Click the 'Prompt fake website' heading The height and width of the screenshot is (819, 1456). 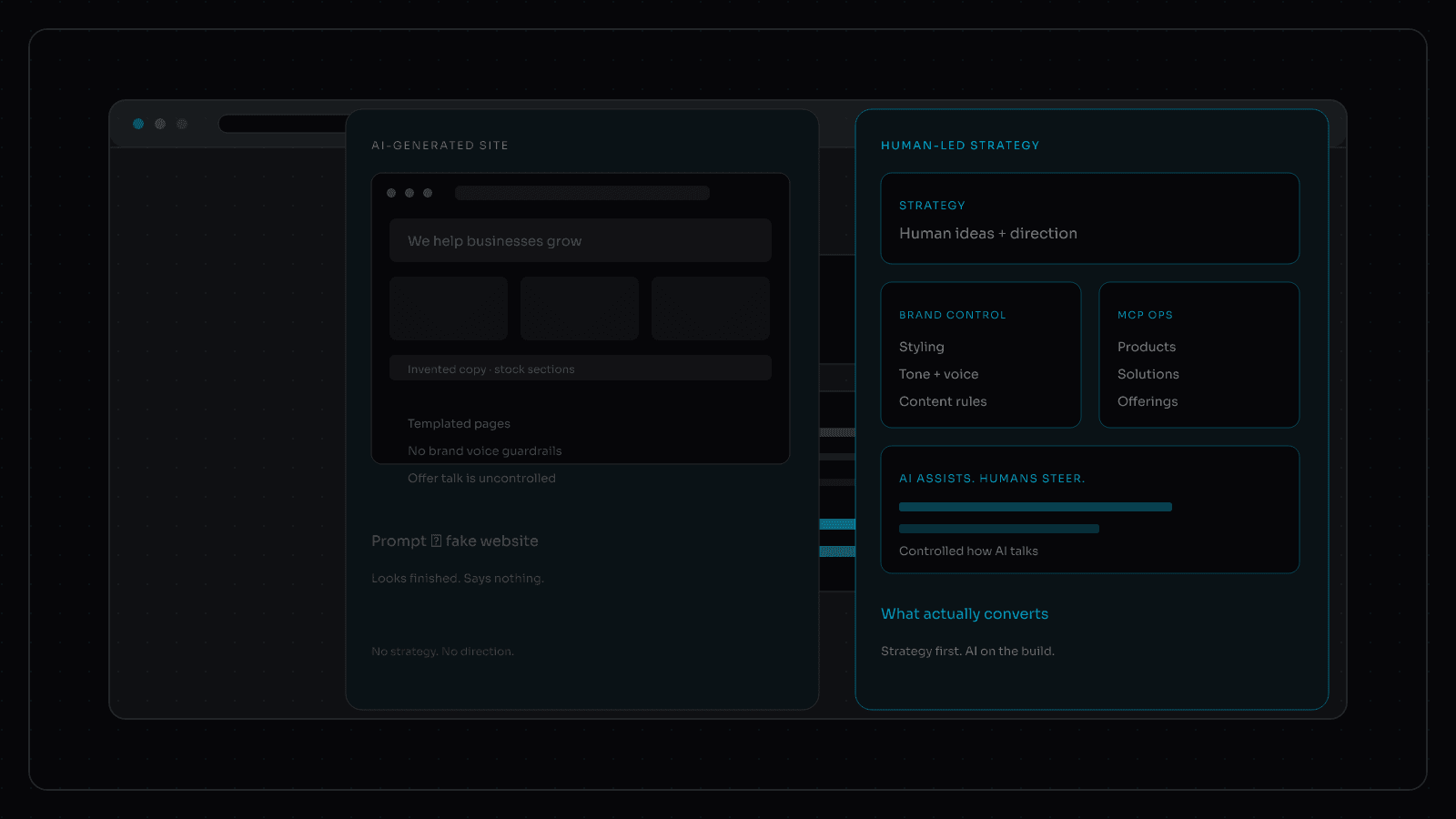tap(455, 541)
